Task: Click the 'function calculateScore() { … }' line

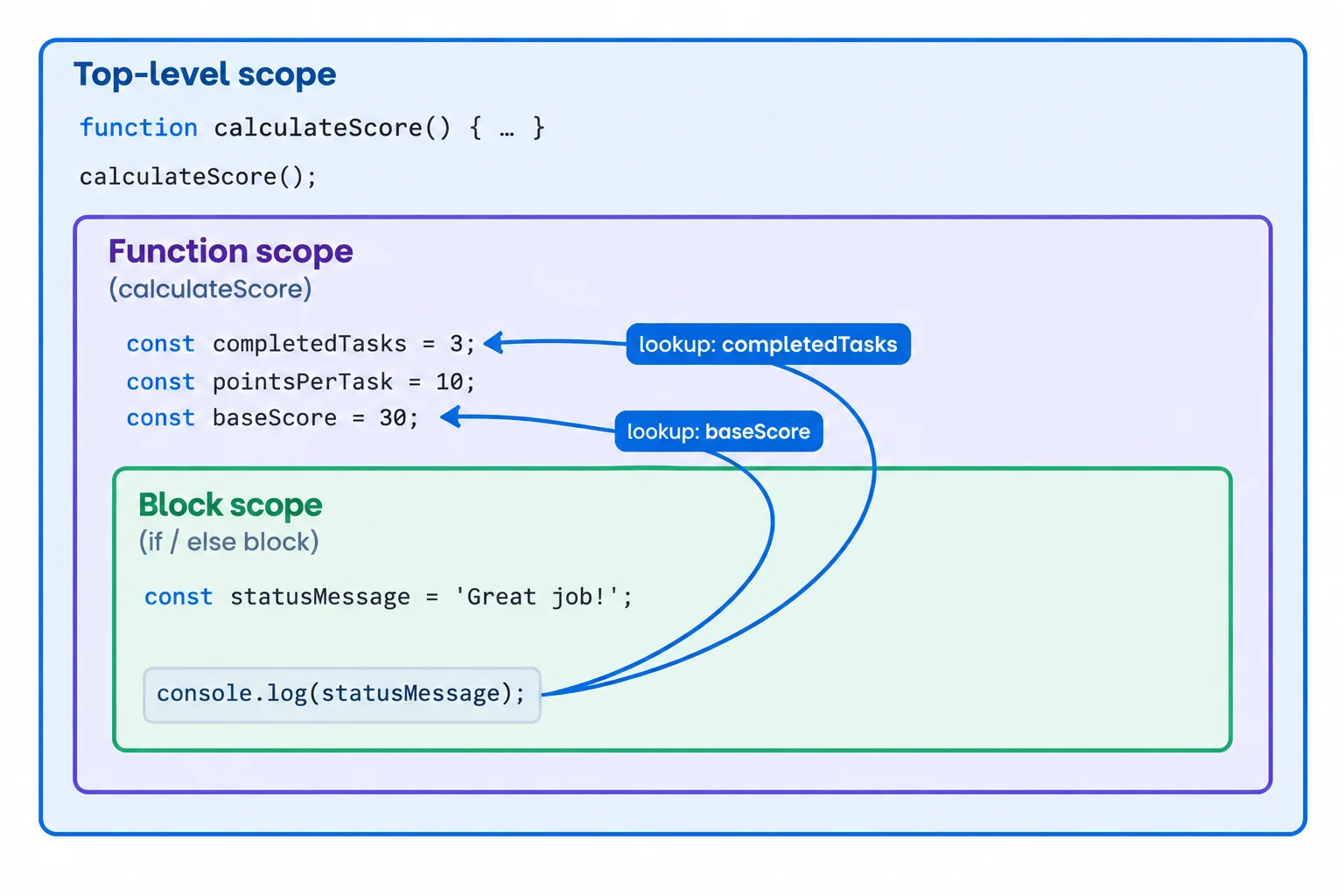Action: 312,128
